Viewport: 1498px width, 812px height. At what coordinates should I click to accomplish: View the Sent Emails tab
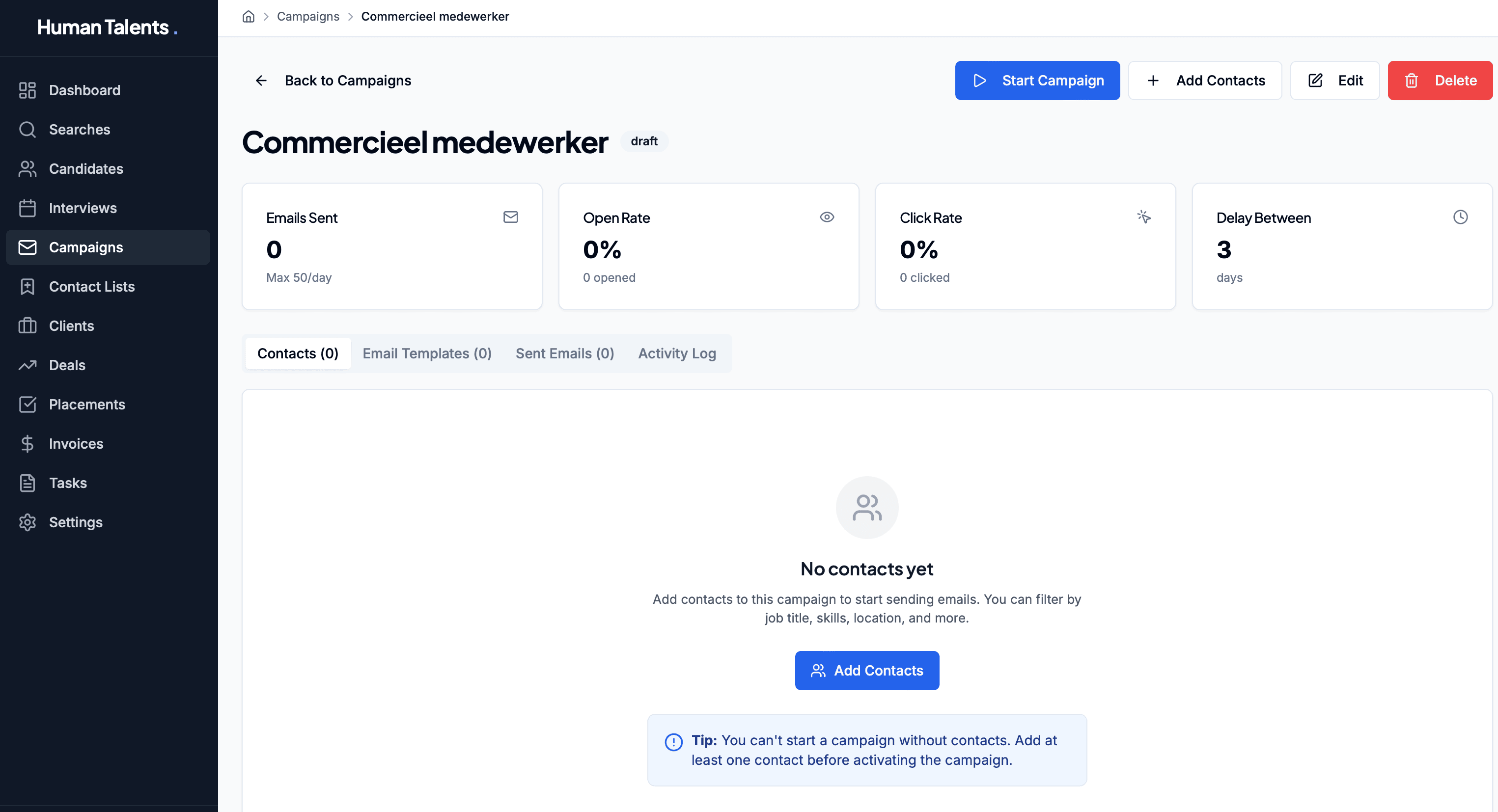coord(565,353)
